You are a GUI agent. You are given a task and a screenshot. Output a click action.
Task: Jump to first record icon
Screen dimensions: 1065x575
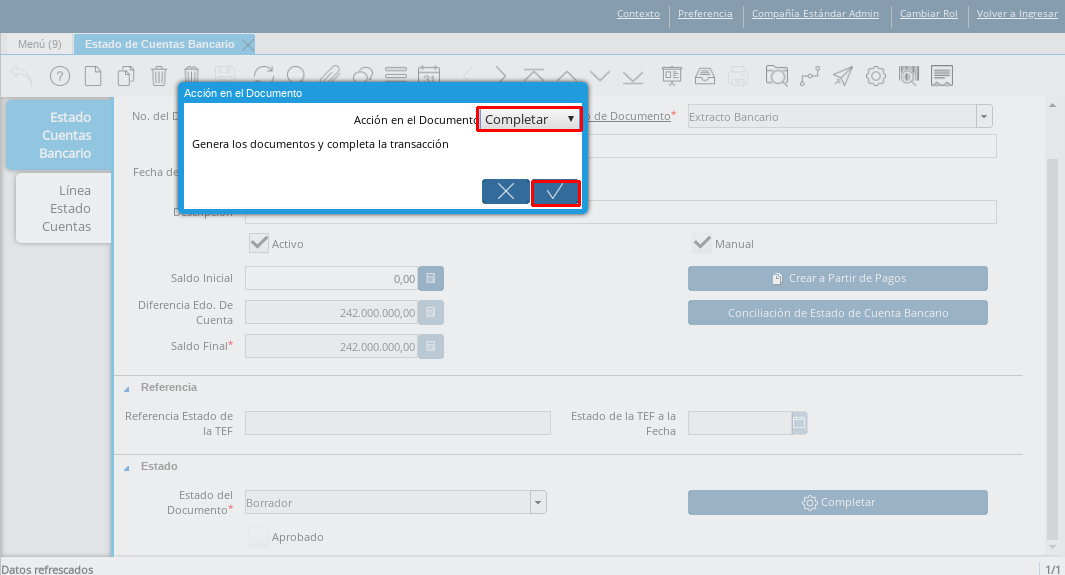click(533, 75)
